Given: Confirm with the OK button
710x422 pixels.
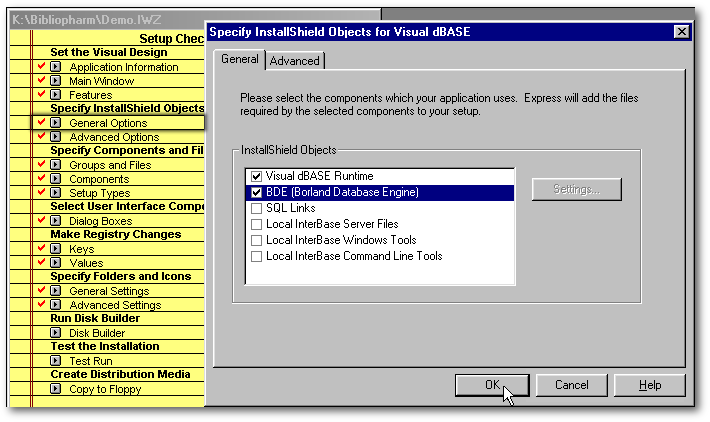Looking at the screenshot, I should point(492,385).
